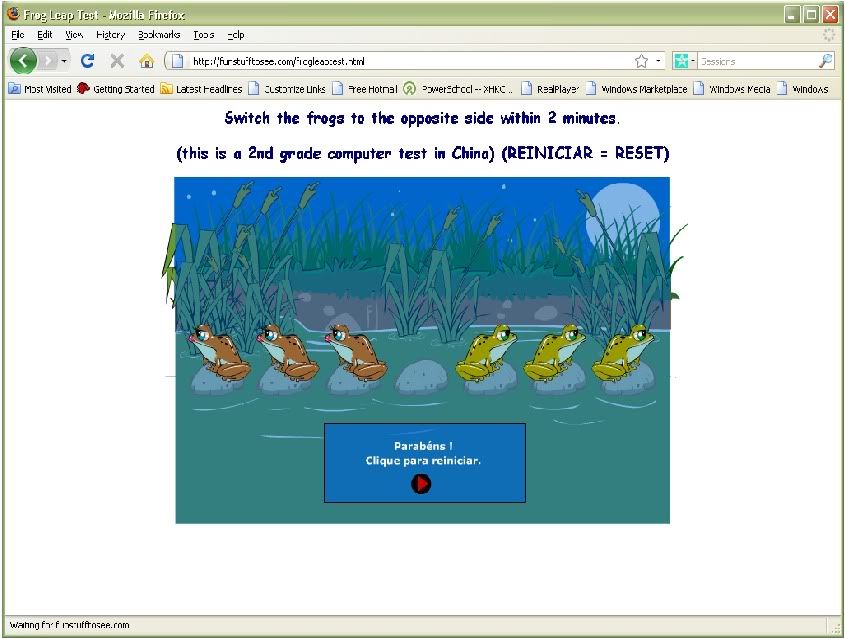The image size is (845, 638).
Task: Open the back/forward history dropdown arrow
Action: click(65, 61)
